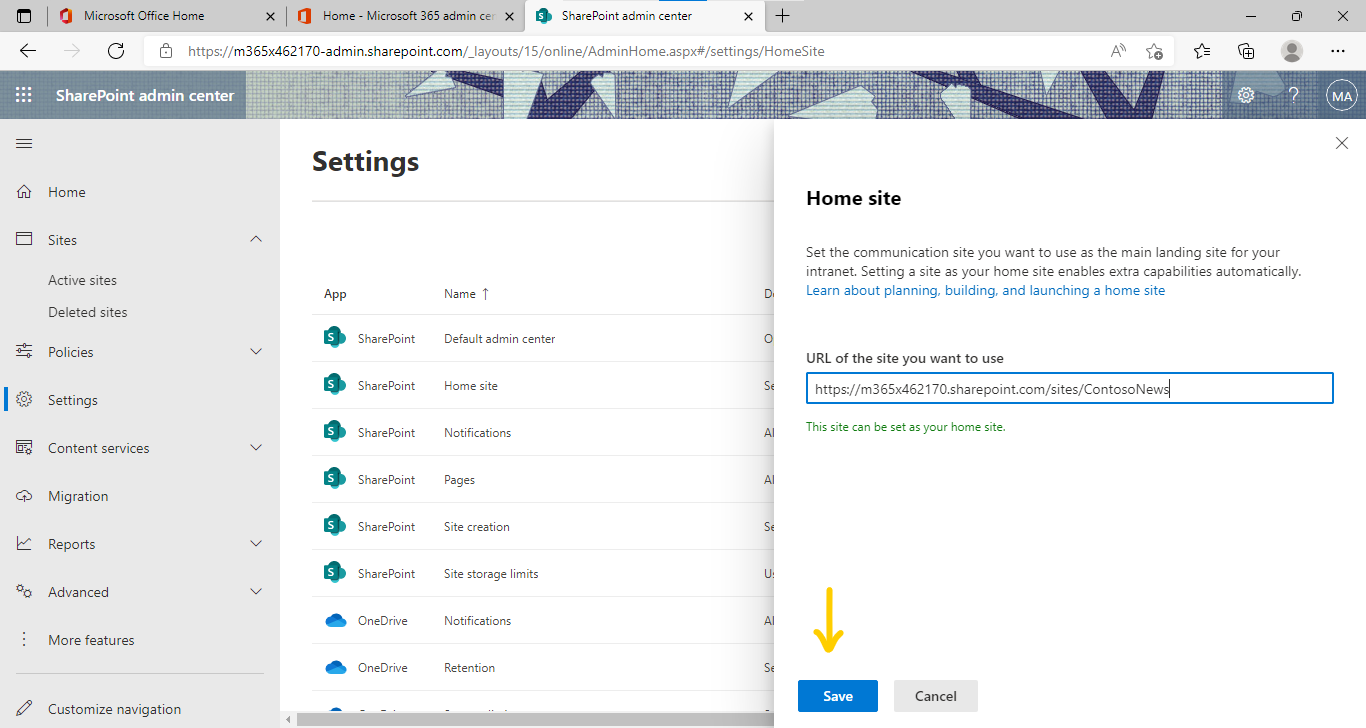This screenshot has height=728, width=1366.
Task: Click OneDrive icon in Retention row
Action: pyautogui.click(x=336, y=667)
